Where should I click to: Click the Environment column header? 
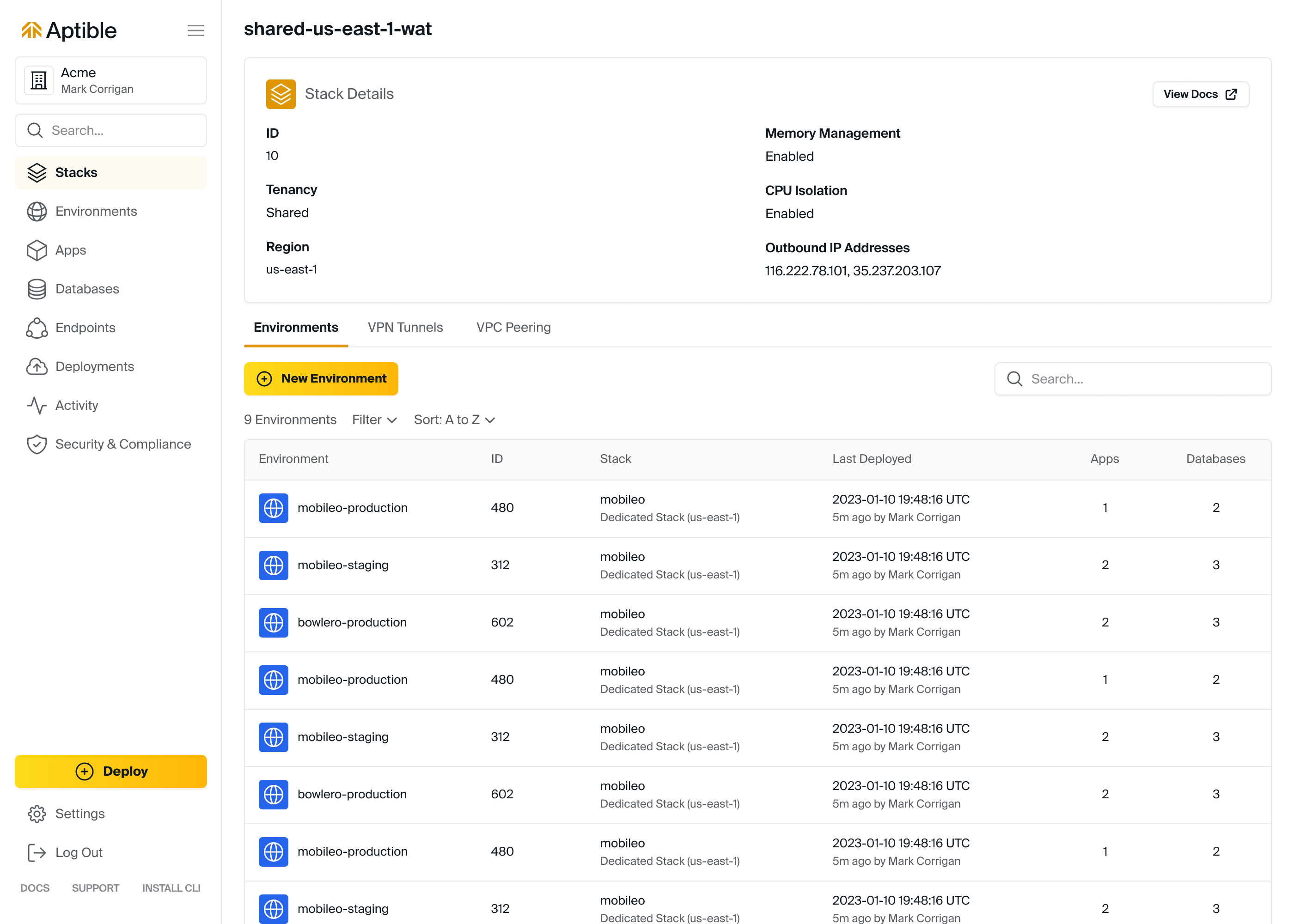293,459
